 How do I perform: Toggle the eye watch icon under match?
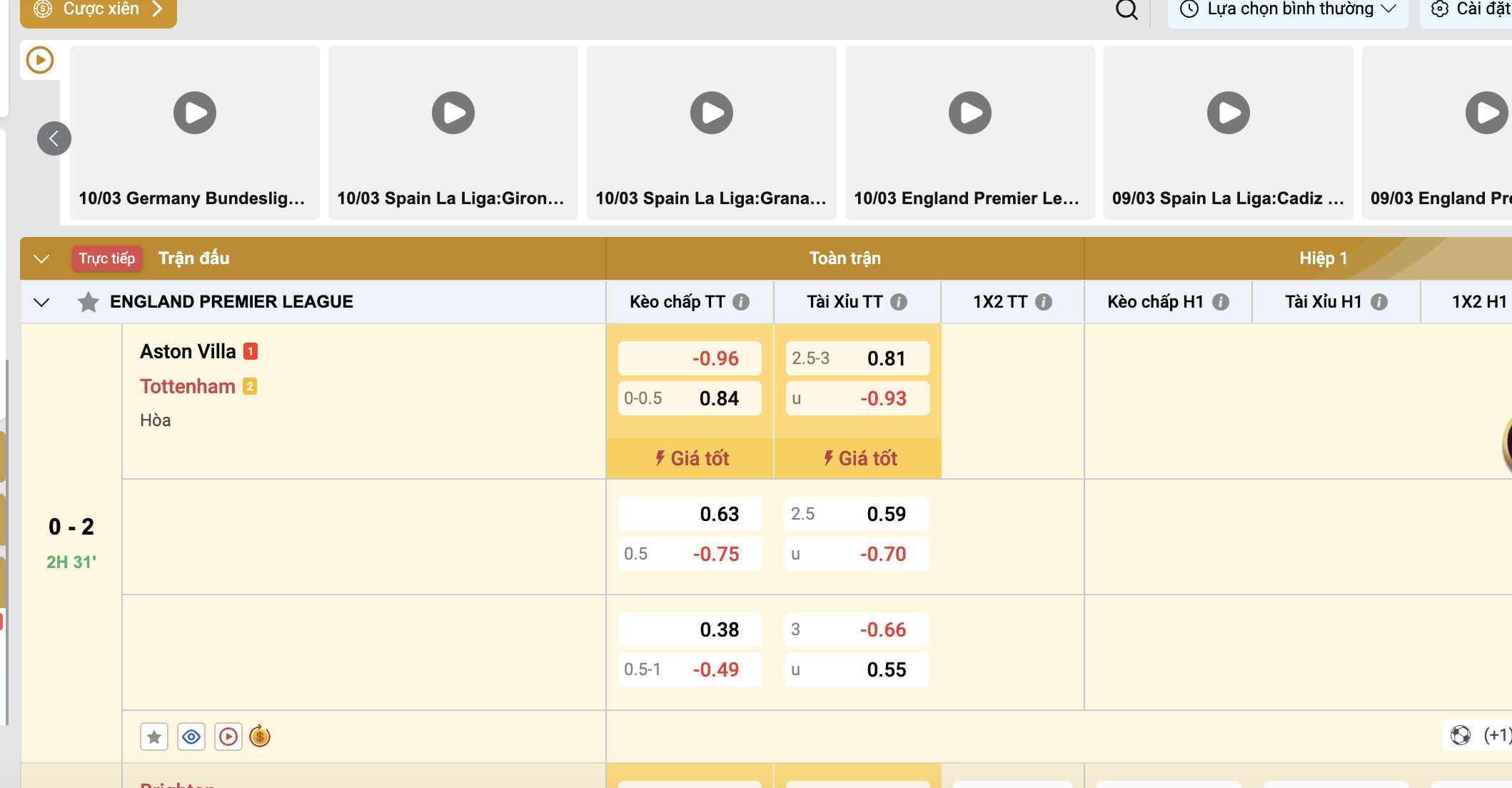pyautogui.click(x=191, y=737)
